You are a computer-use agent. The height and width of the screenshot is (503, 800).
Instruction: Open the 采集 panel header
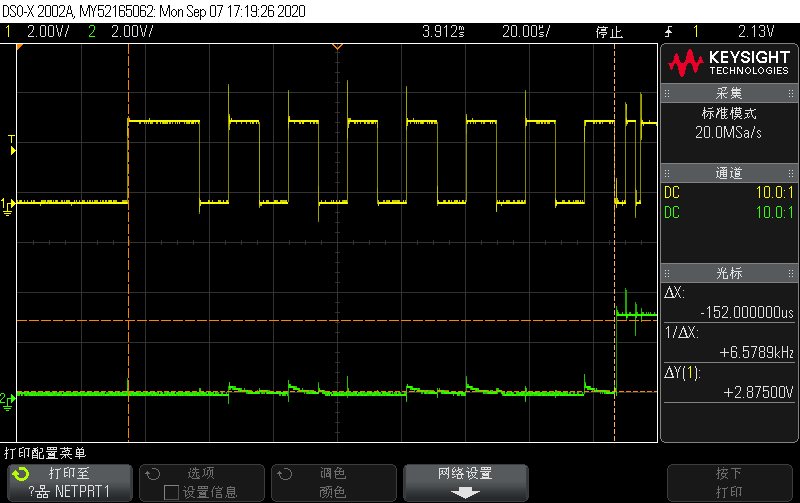coord(729,93)
